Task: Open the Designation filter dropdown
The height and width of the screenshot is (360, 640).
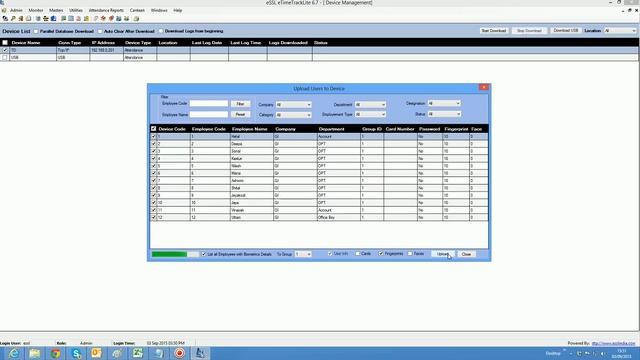Action: [444, 104]
